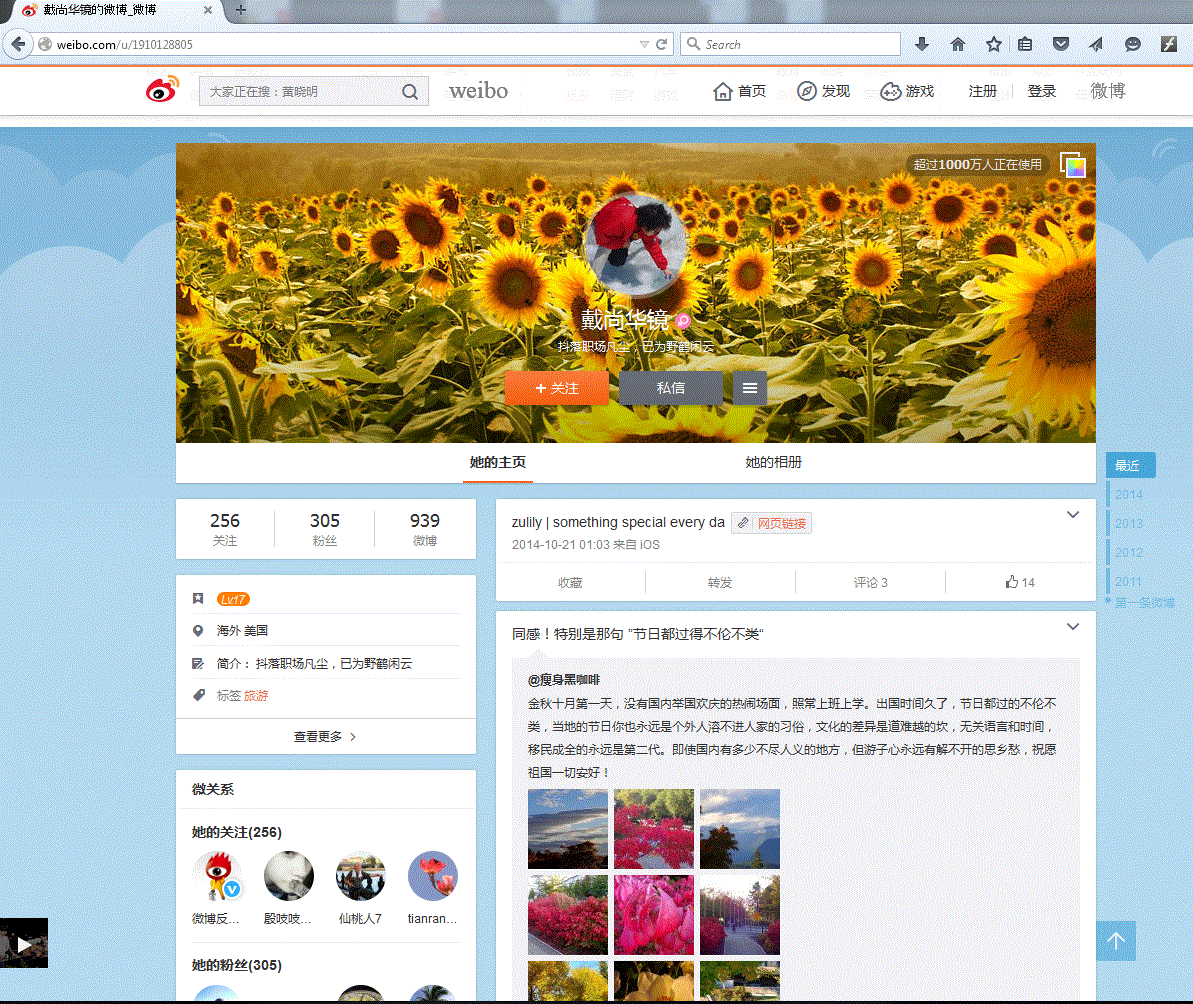Bookmark this page with the star icon
The width and height of the screenshot is (1193, 1004).
pos(993,44)
